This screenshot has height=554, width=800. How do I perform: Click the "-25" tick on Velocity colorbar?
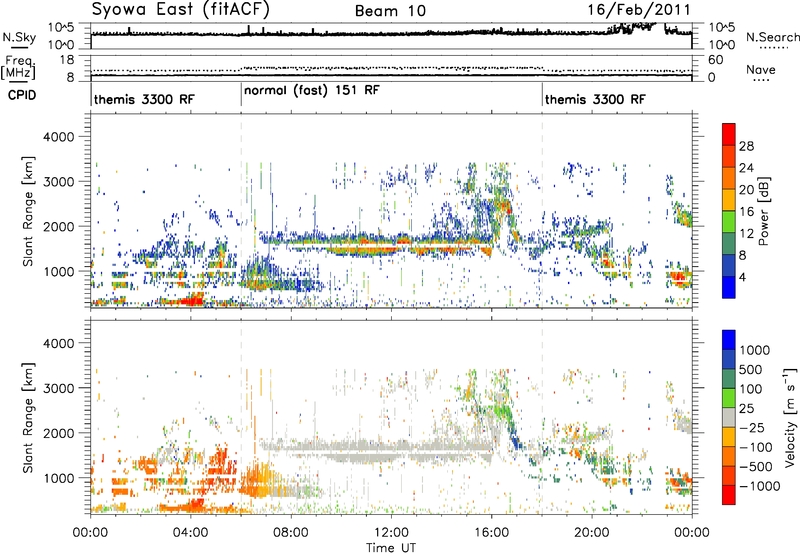coord(754,428)
